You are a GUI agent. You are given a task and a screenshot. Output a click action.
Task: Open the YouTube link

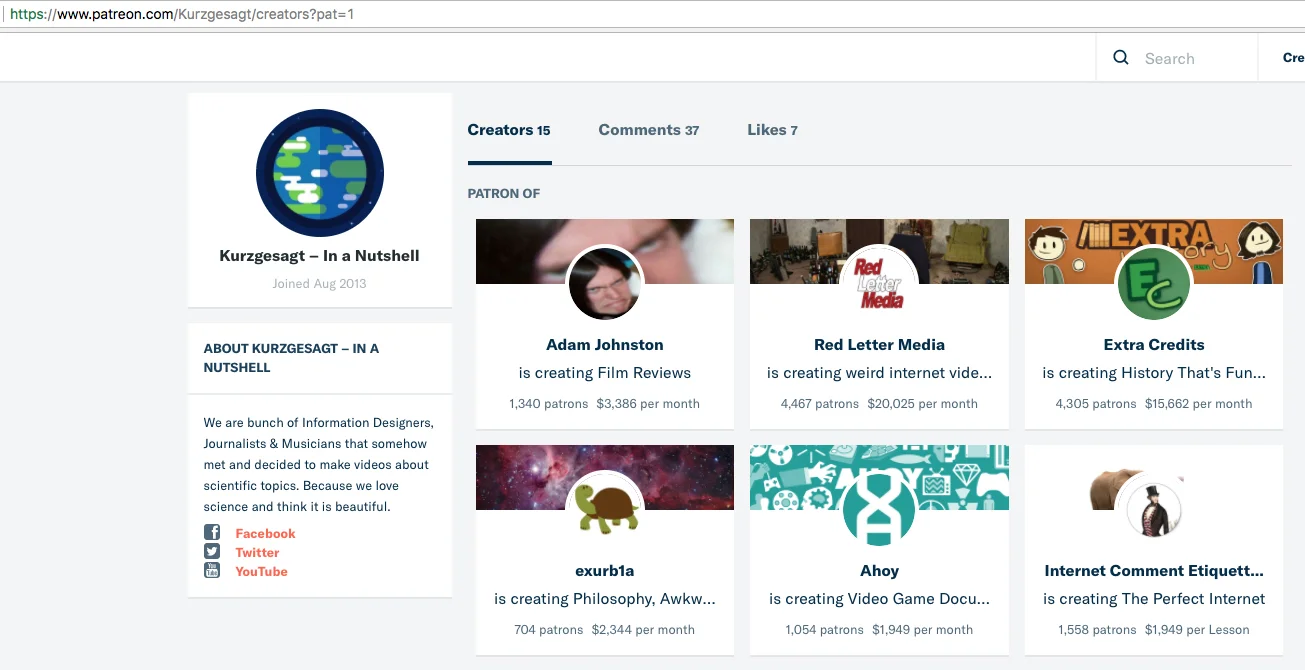[x=261, y=571]
